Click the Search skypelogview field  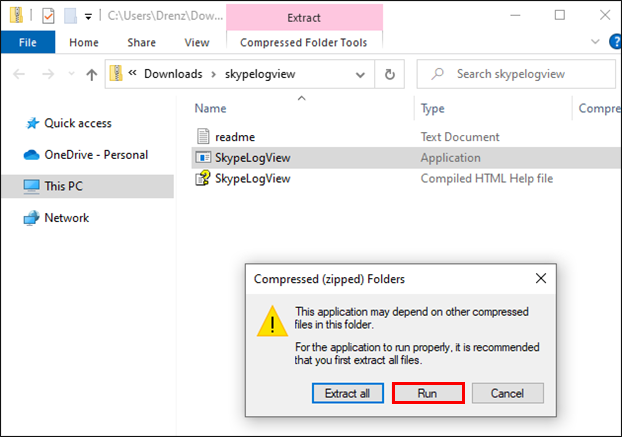tap(520, 74)
